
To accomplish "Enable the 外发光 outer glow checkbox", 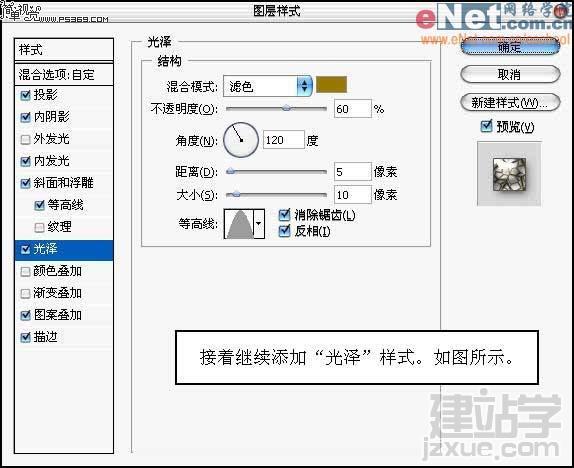I will (25, 139).
